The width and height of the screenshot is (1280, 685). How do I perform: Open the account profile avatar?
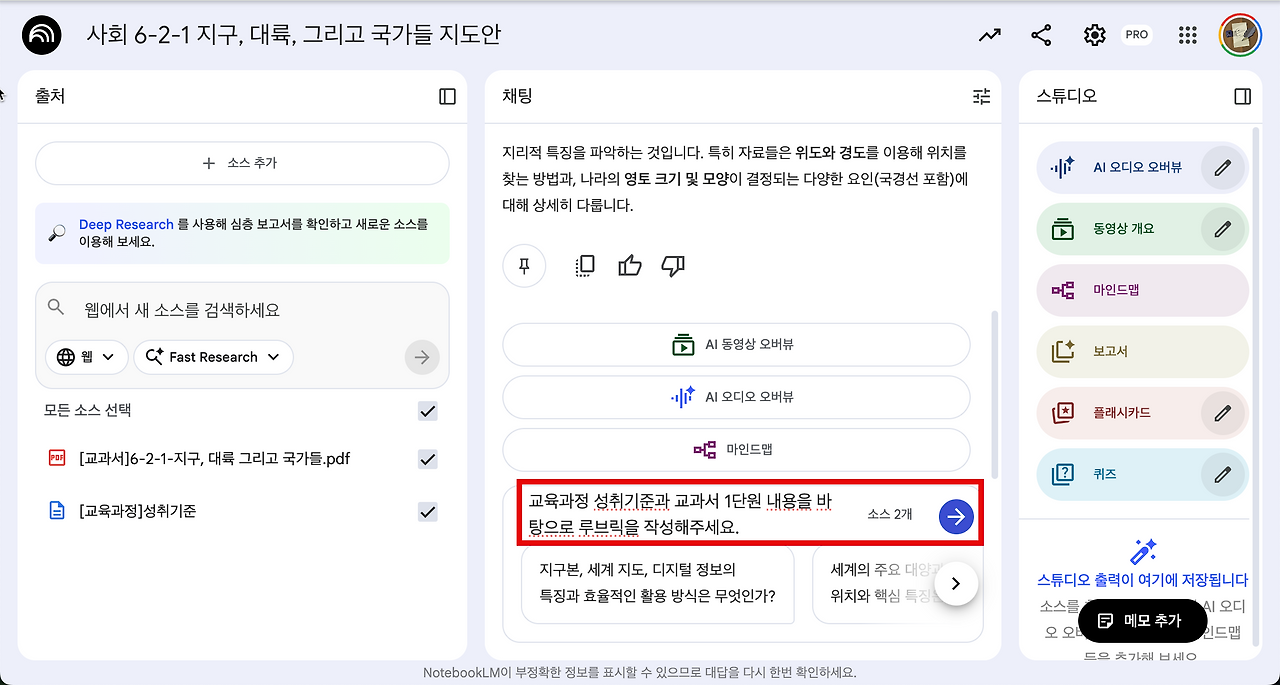click(1240, 35)
